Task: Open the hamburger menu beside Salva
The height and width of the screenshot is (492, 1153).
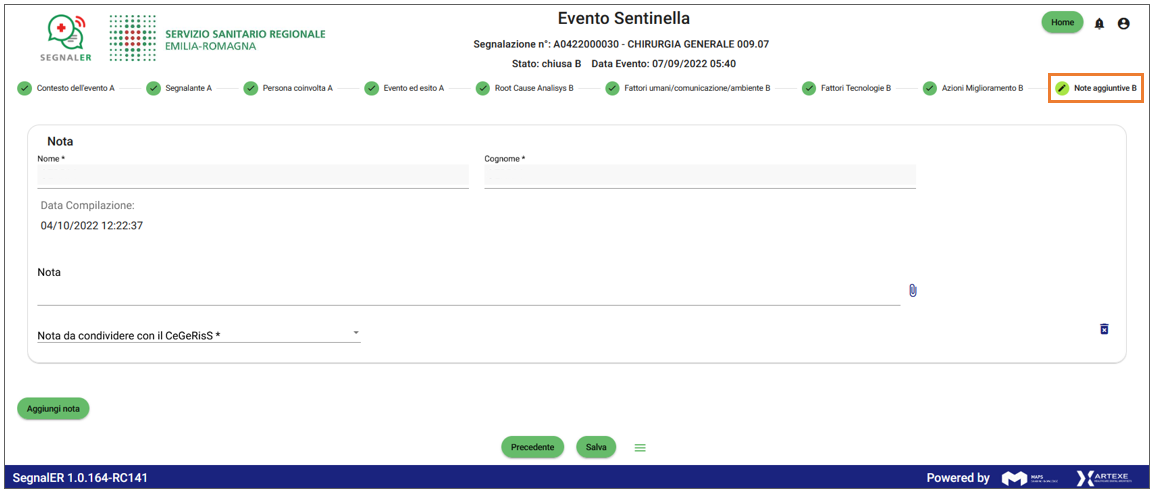Action: pyautogui.click(x=640, y=447)
